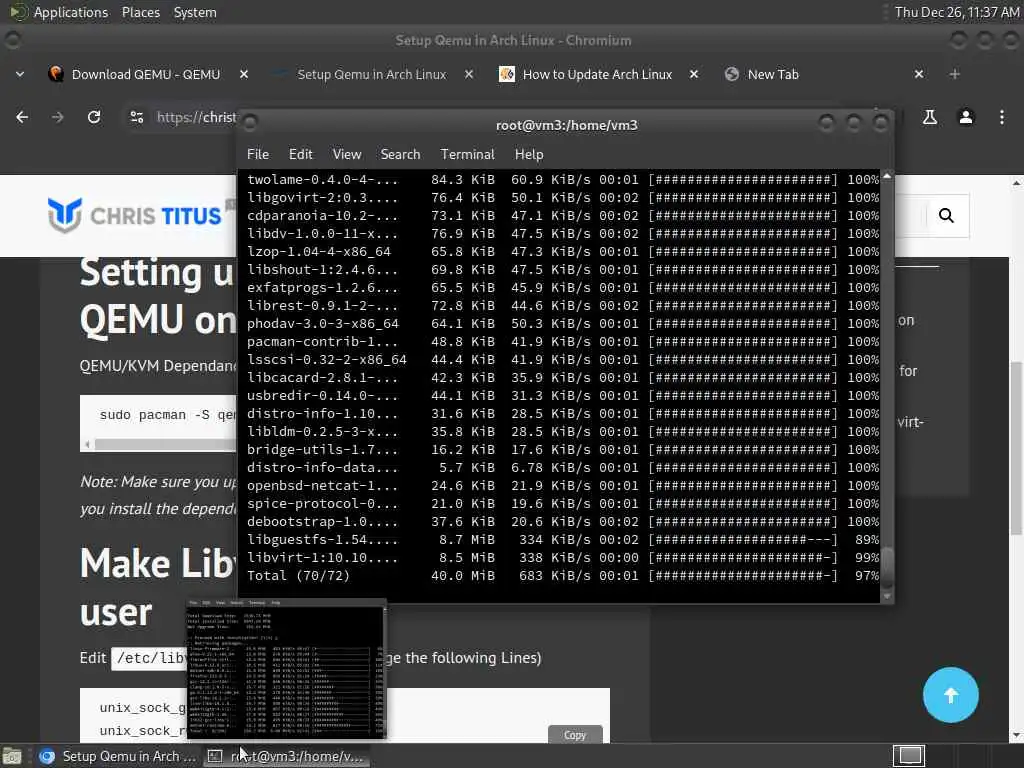Click show desktop icon in bottom panel
Image resolution: width=1024 pixels, height=768 pixels.
pyautogui.click(x=12, y=757)
